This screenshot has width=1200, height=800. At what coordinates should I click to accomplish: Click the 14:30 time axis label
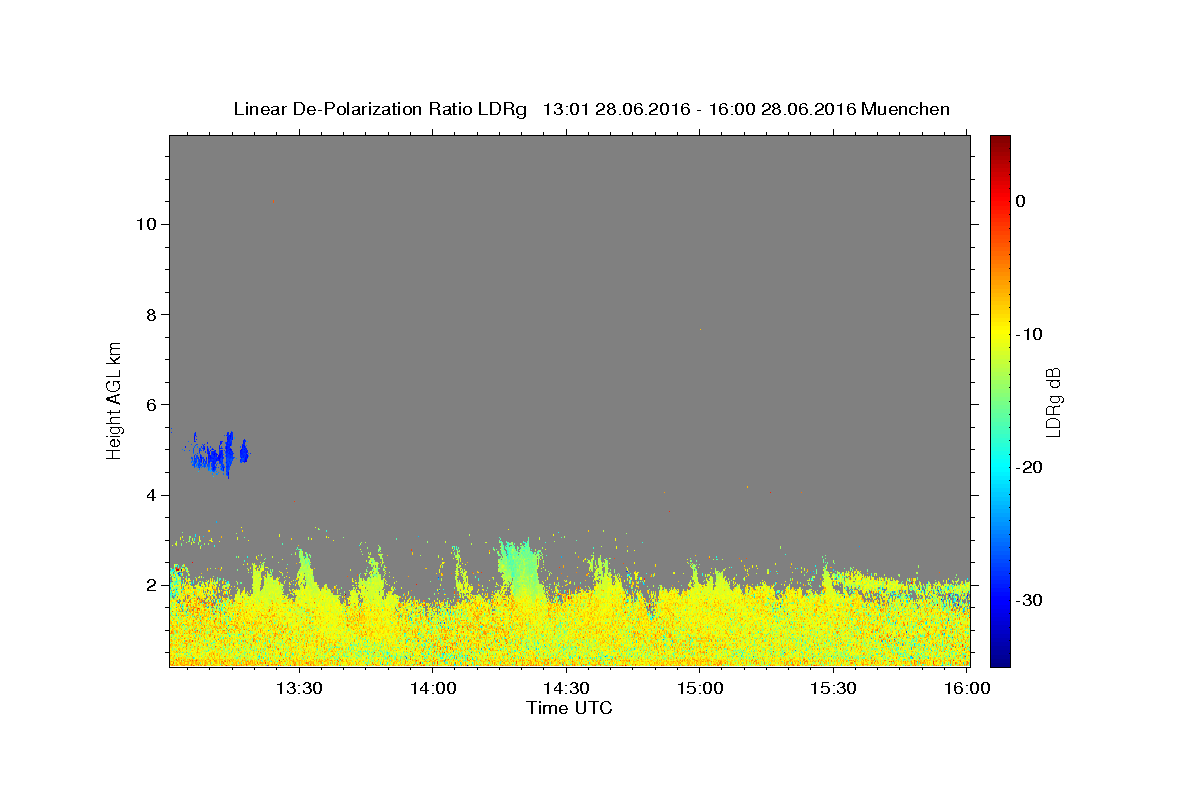566,688
